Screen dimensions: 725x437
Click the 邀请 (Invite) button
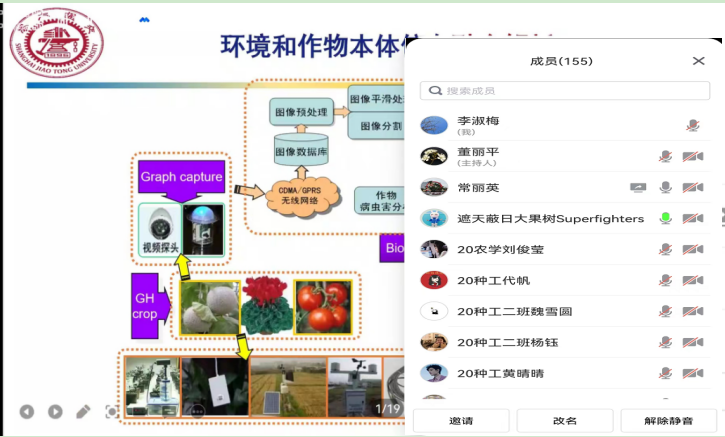coord(461,421)
